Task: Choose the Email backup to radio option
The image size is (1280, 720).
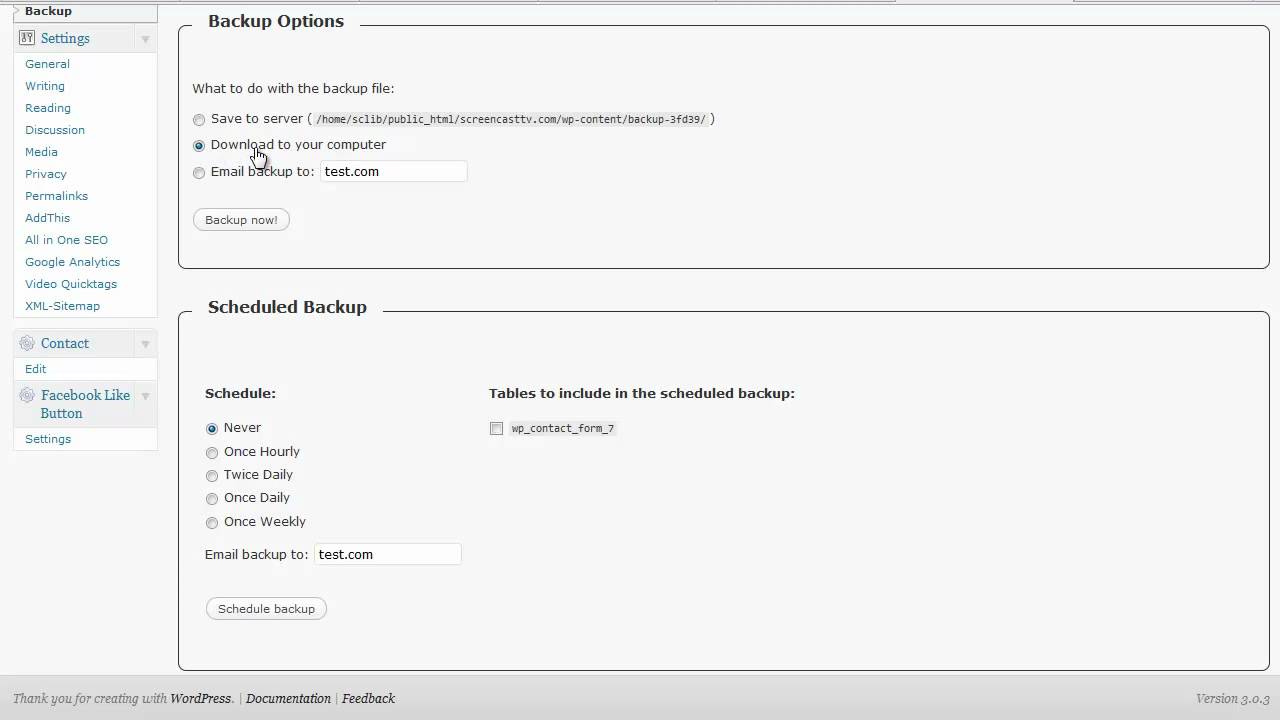Action: (199, 173)
